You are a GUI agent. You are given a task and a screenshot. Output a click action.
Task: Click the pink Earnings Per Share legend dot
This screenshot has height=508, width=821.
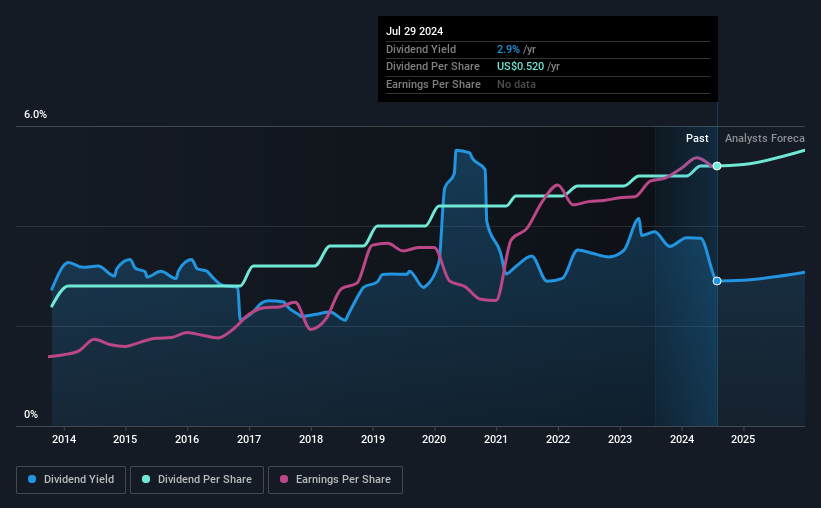point(284,479)
